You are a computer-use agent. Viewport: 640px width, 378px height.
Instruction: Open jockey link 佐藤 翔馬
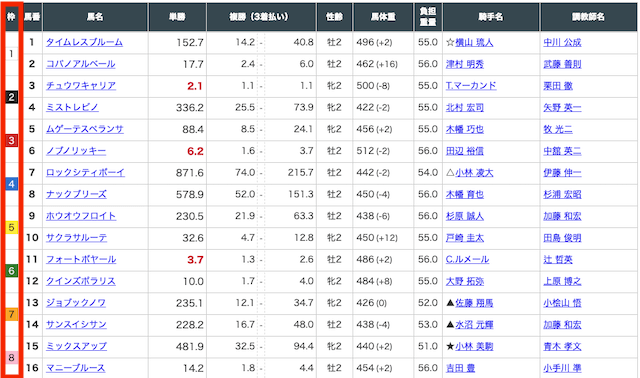474,303
